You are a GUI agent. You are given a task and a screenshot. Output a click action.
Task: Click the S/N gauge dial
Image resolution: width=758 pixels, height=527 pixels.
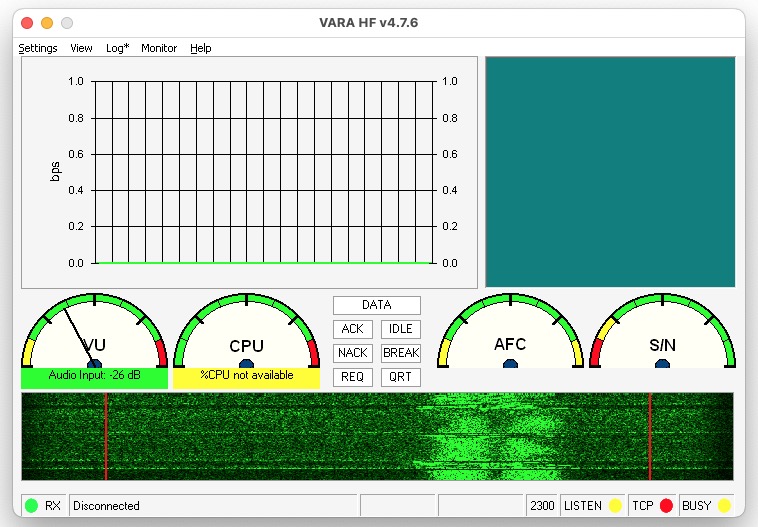[662, 334]
